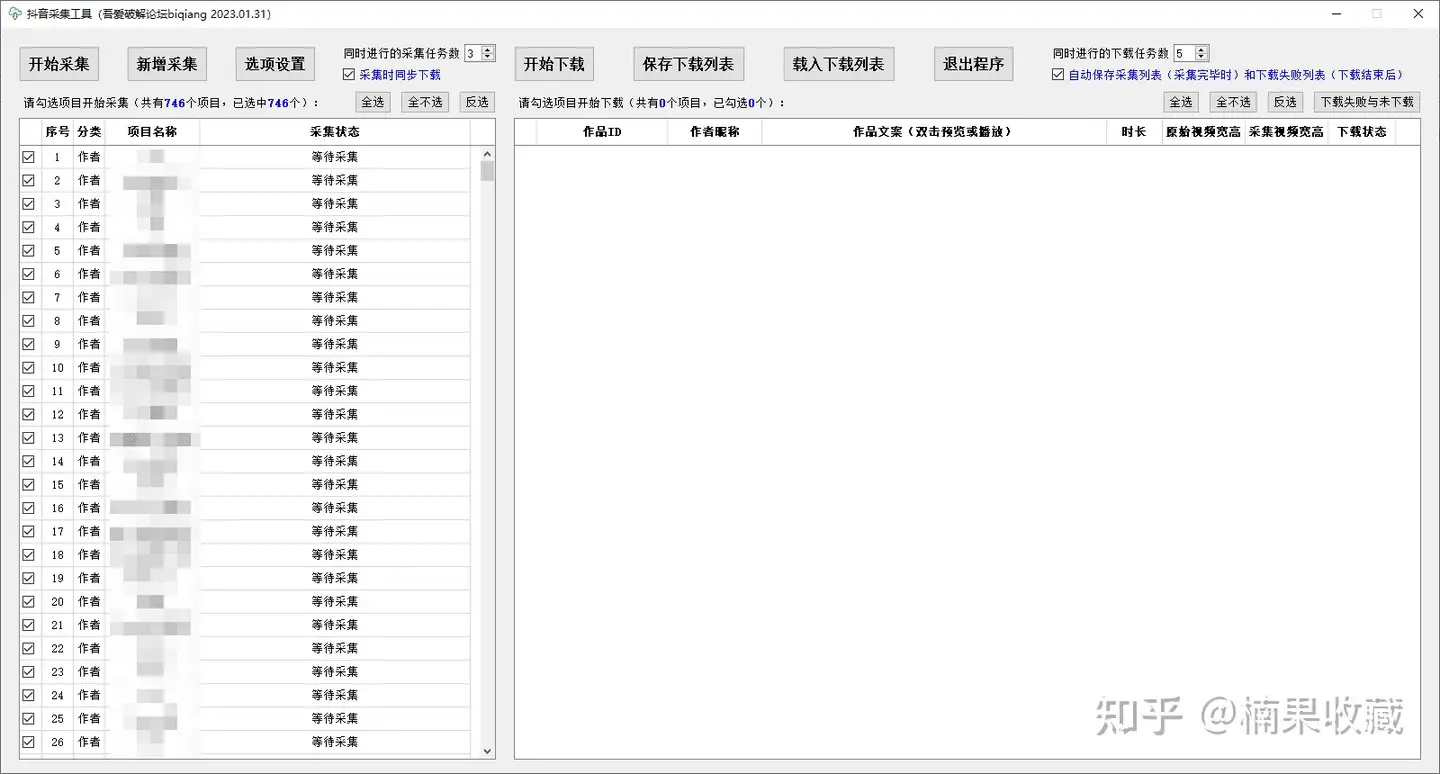Increase the 下载任务数 spinner value

pos(1202,50)
